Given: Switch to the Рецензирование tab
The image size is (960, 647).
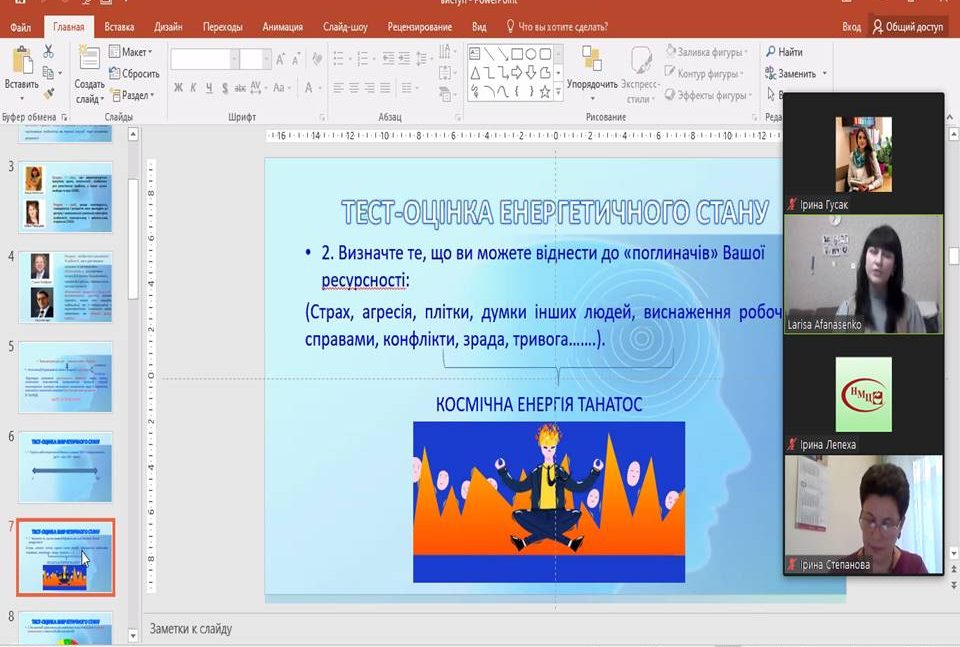Looking at the screenshot, I should coord(420,27).
